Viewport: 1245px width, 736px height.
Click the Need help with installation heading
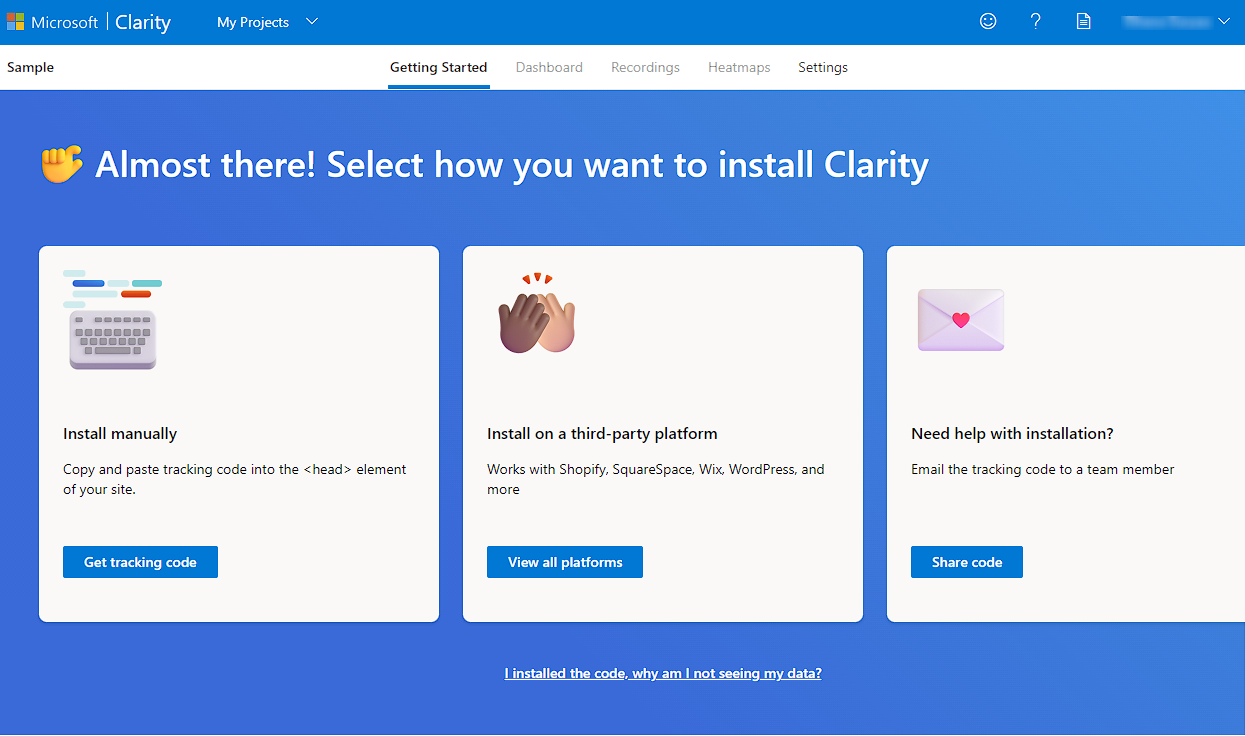click(1012, 434)
